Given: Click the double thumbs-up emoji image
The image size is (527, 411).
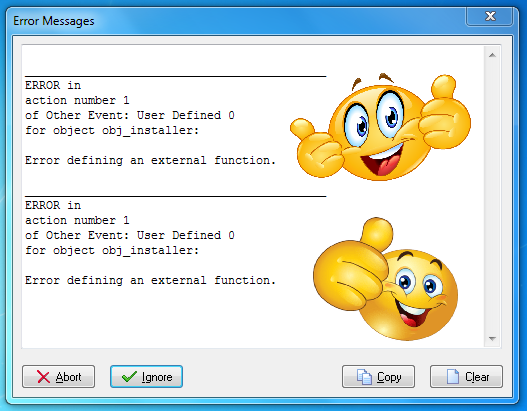Looking at the screenshot, I should click(380, 127).
